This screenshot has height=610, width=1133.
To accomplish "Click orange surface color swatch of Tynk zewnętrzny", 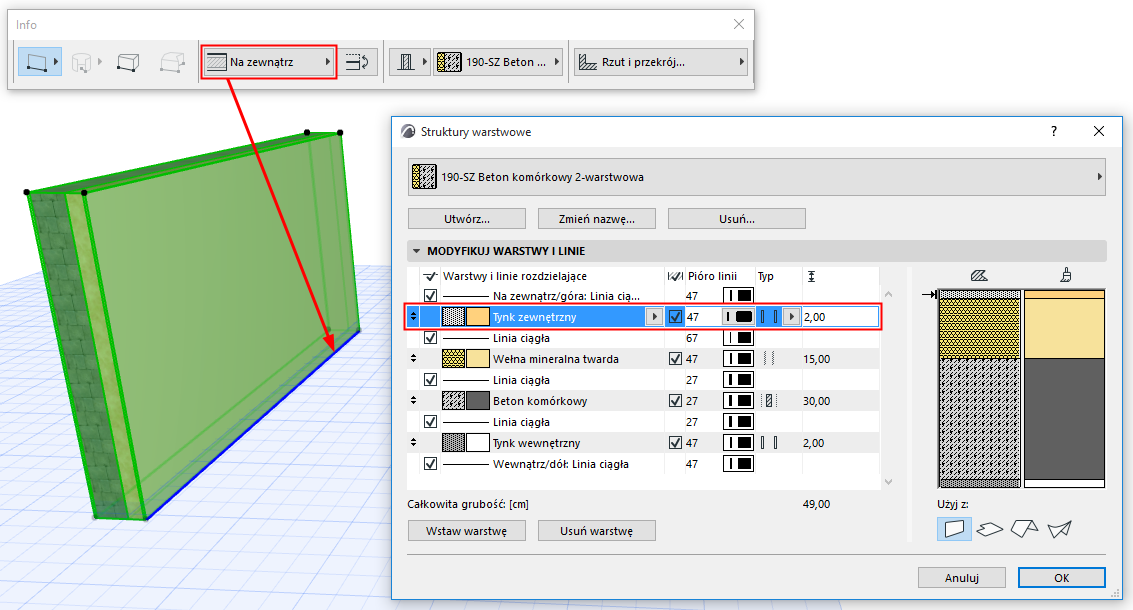I will [478, 317].
